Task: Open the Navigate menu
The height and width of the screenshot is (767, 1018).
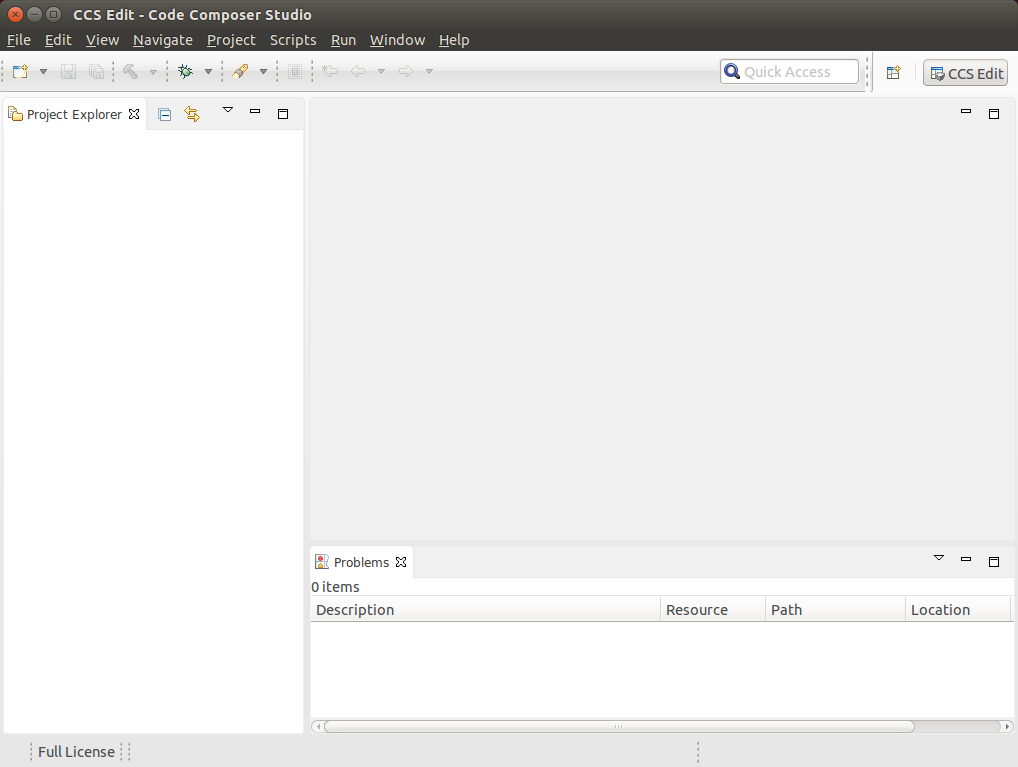Action: 163,40
